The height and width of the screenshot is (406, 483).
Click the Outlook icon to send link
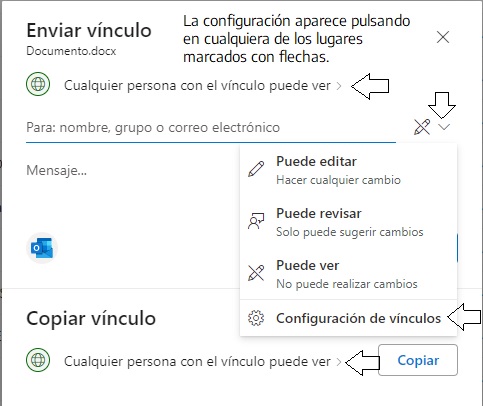(42, 248)
